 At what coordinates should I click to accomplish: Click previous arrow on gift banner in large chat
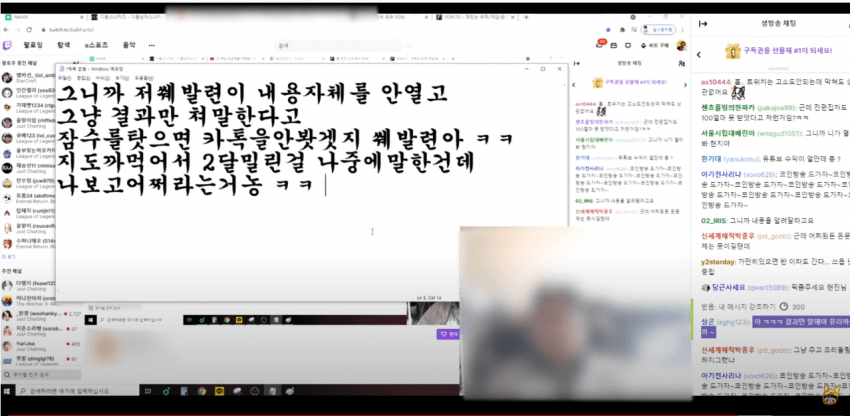click(x=699, y=54)
